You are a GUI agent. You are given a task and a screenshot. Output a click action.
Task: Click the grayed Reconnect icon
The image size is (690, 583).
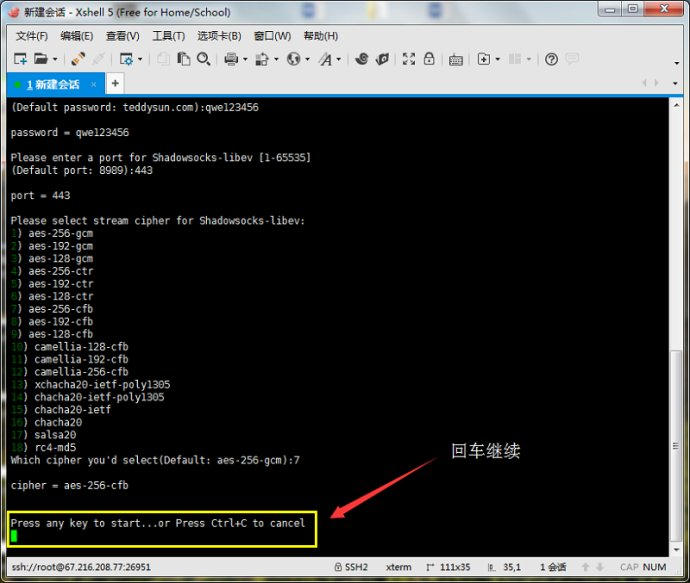(x=98, y=59)
